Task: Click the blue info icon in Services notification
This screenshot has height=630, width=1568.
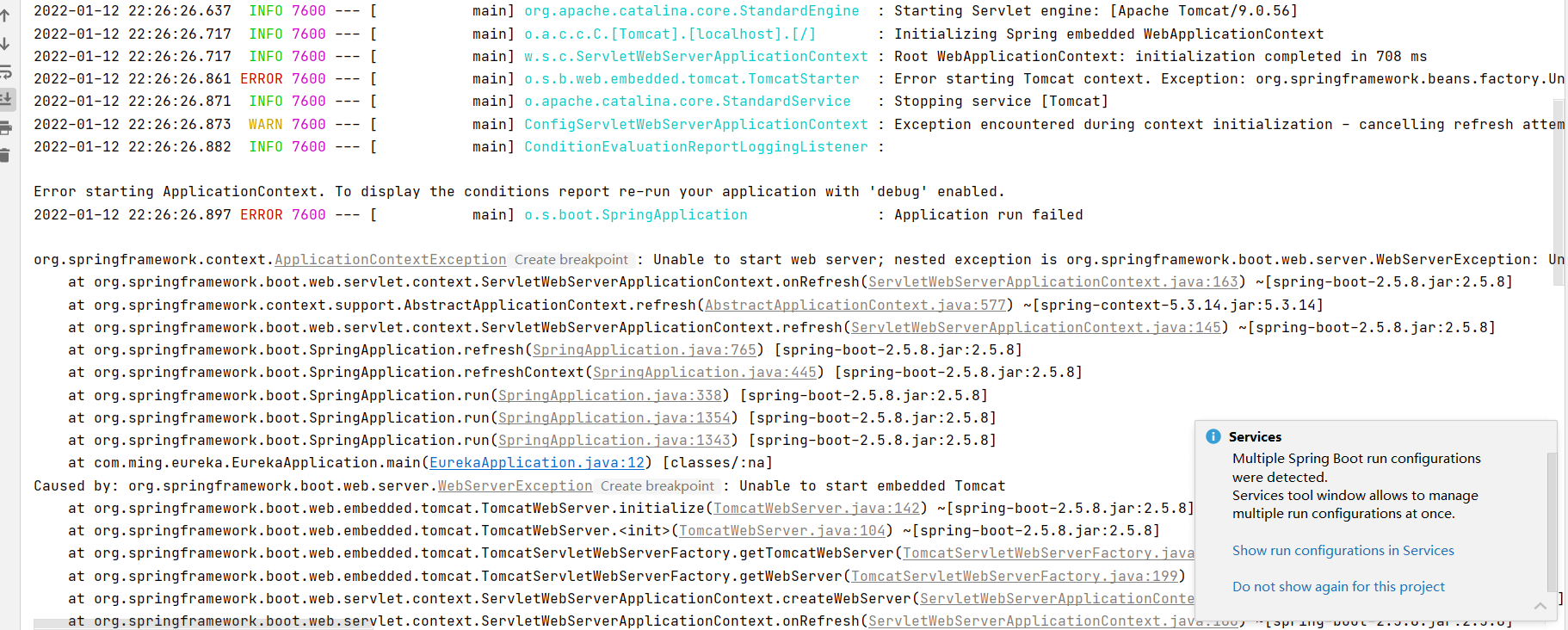Action: point(1213,436)
